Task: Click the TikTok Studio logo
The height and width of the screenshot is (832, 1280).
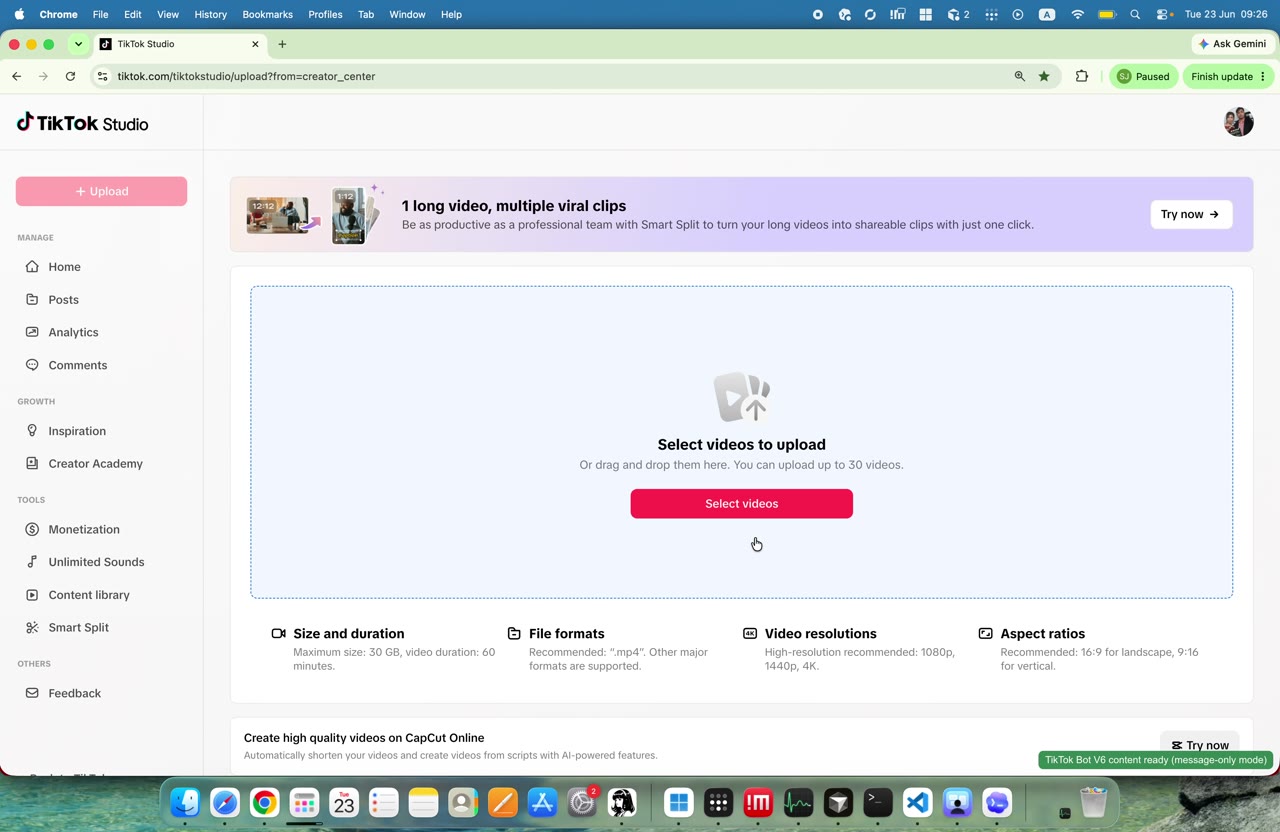Action: pyautogui.click(x=83, y=123)
